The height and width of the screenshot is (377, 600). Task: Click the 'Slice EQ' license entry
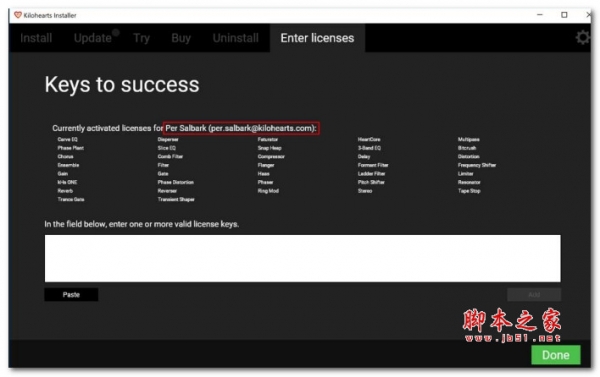coord(166,148)
